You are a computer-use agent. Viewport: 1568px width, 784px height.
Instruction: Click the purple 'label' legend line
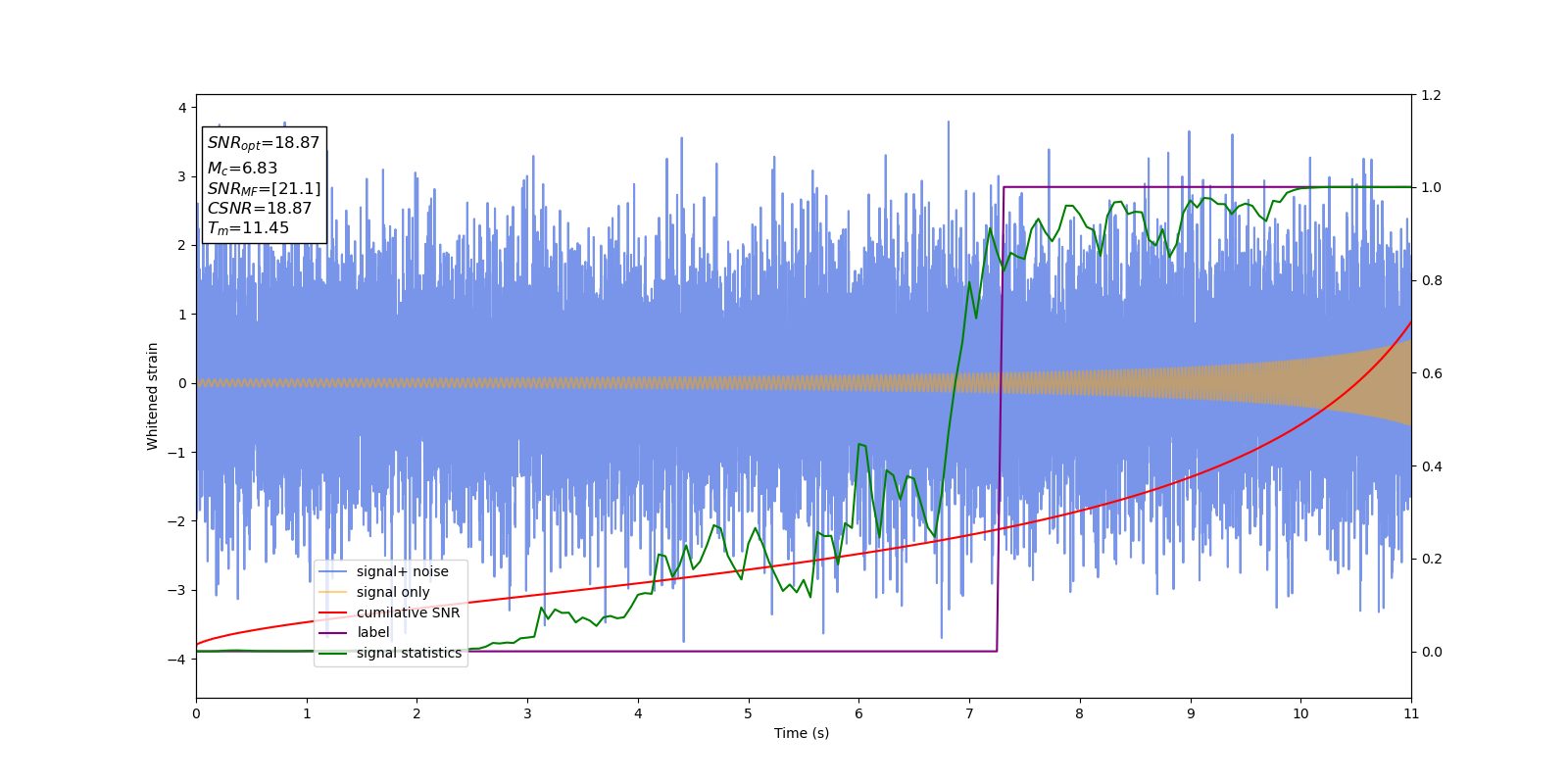(333, 633)
